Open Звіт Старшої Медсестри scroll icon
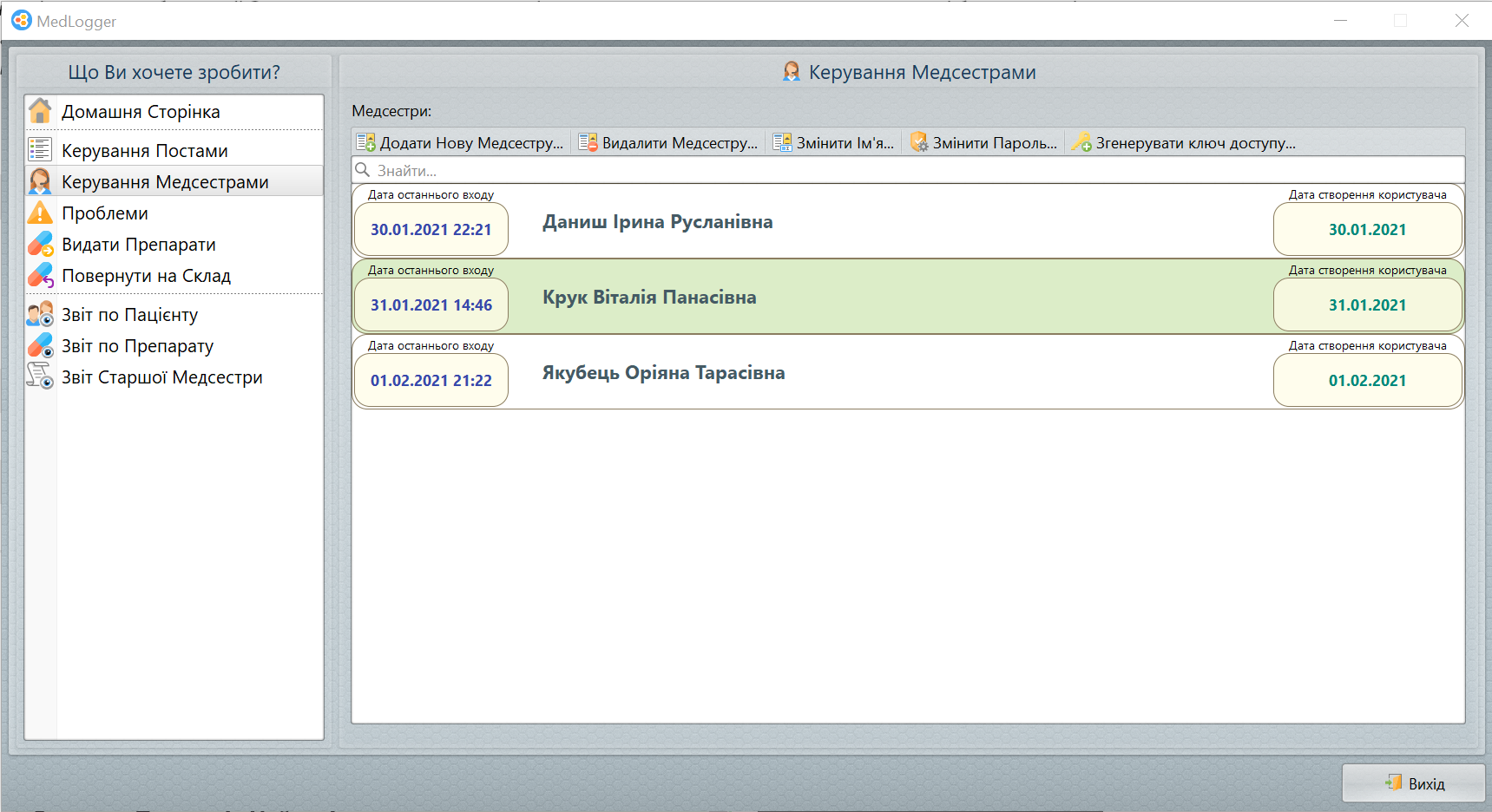The height and width of the screenshot is (812, 1492). tap(40, 377)
